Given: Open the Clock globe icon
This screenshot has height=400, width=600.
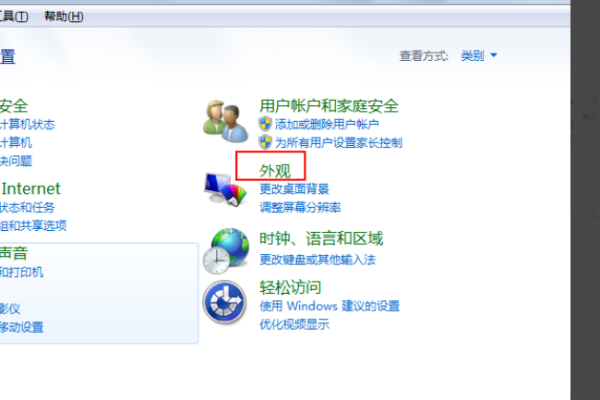Looking at the screenshot, I should click(x=226, y=251).
